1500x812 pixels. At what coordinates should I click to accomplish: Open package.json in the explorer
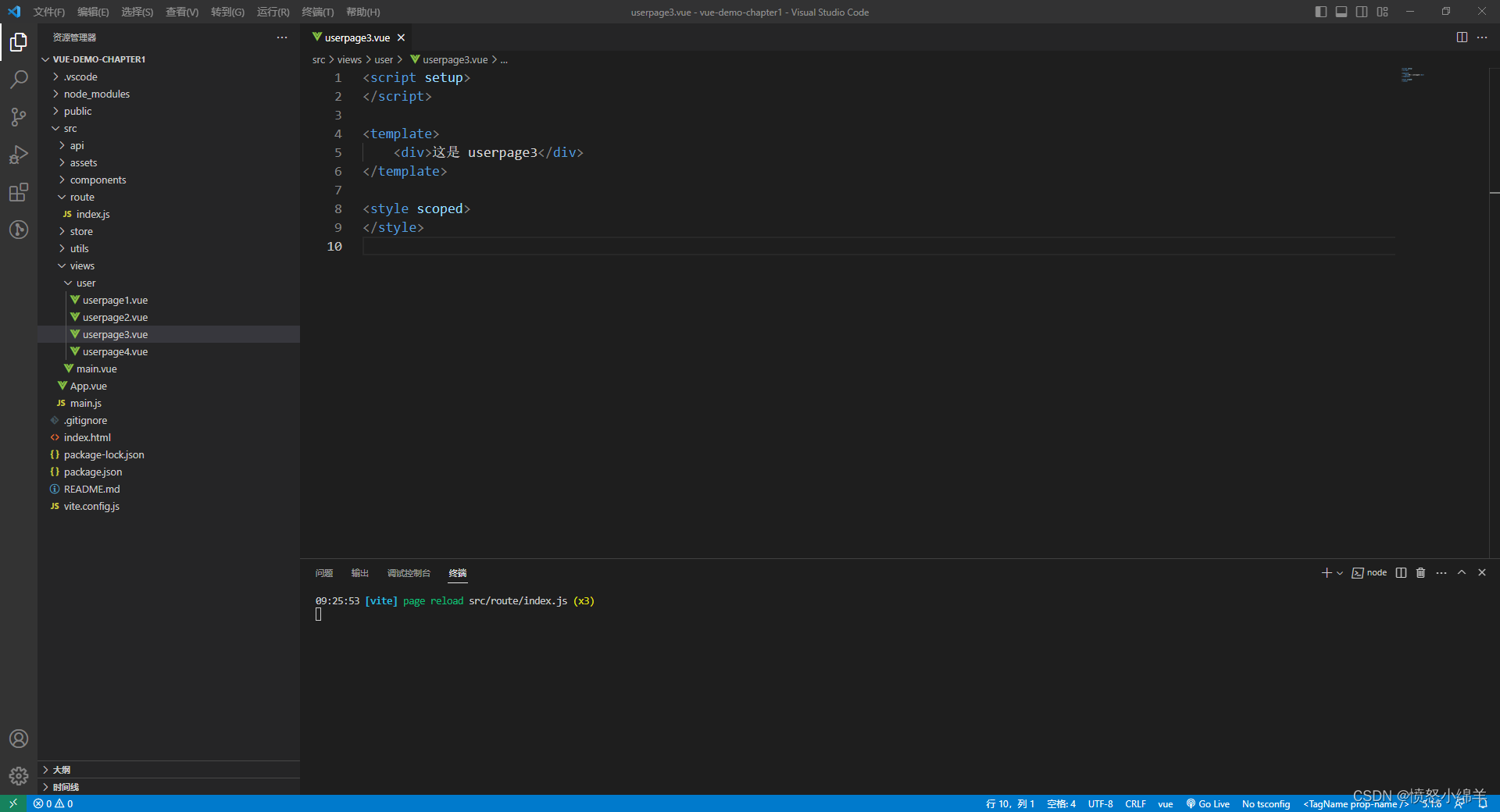click(169, 472)
